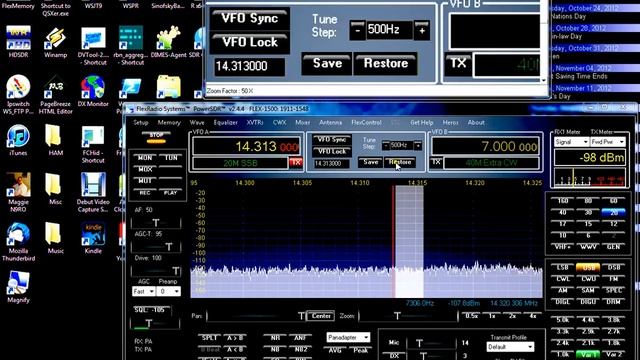Click the Center pan button

[321, 316]
